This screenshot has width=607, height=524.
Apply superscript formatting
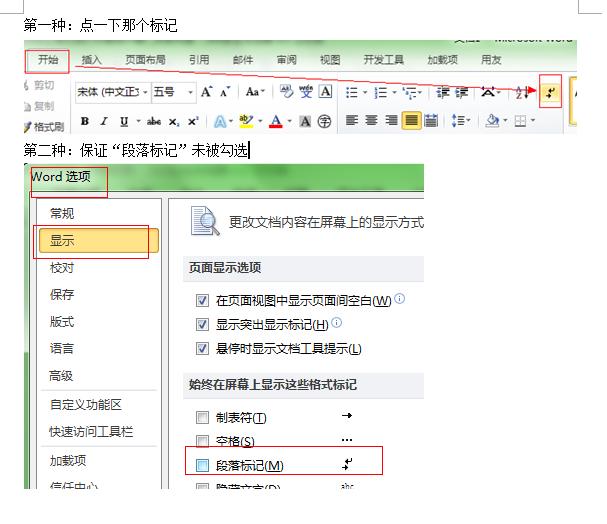pyautogui.click(x=193, y=121)
